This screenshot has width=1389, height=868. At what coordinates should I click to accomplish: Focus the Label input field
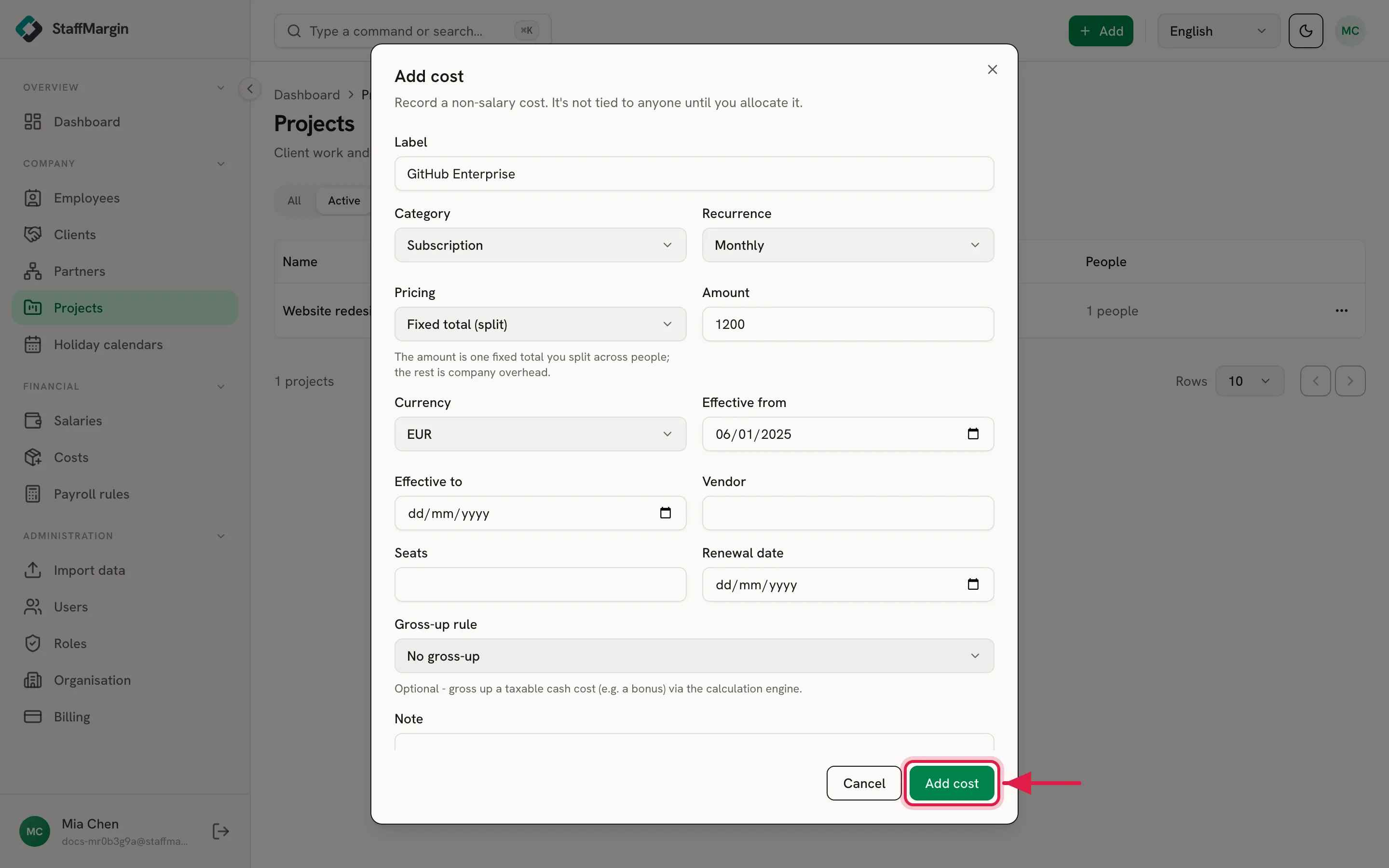click(x=694, y=174)
